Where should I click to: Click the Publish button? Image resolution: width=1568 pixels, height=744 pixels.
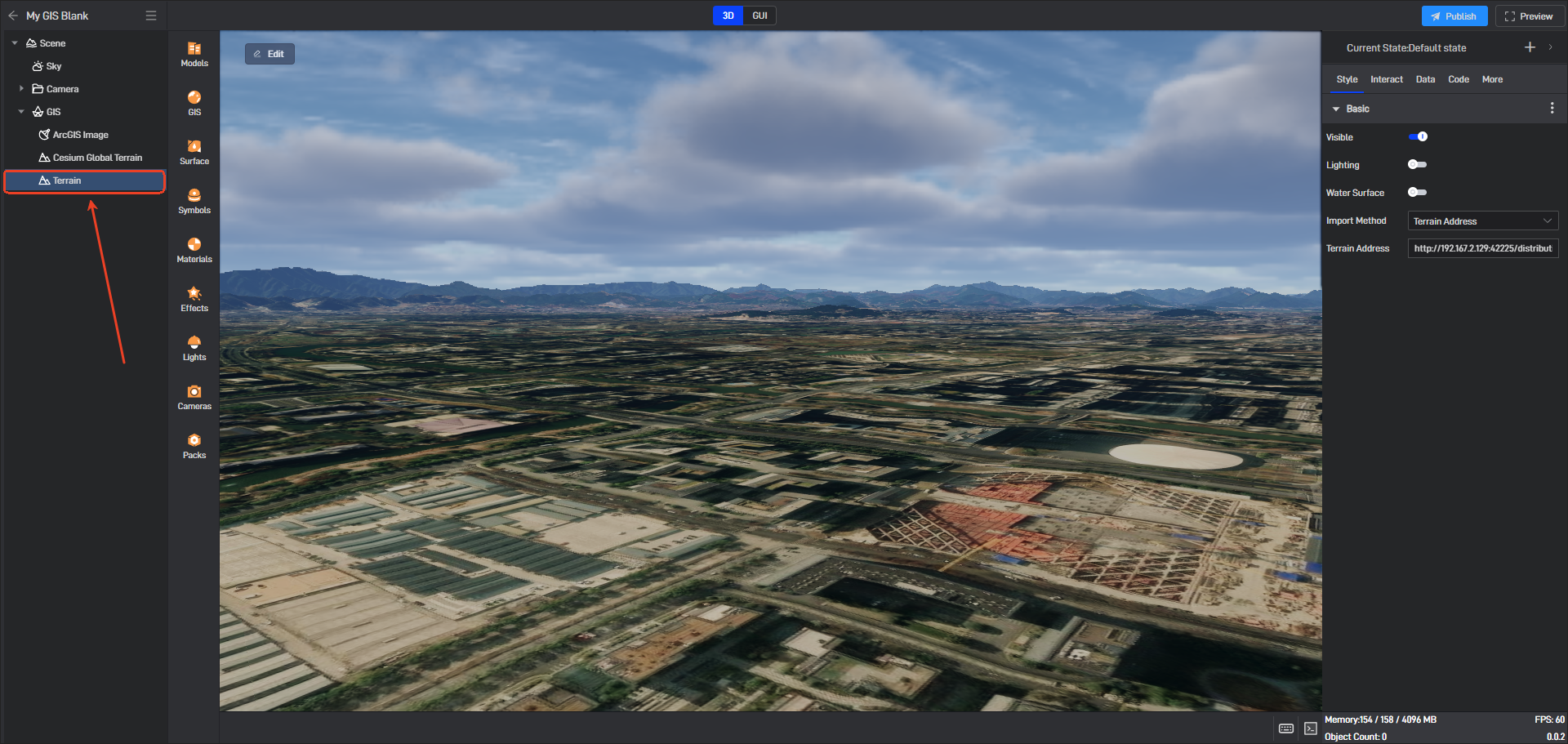click(1454, 16)
